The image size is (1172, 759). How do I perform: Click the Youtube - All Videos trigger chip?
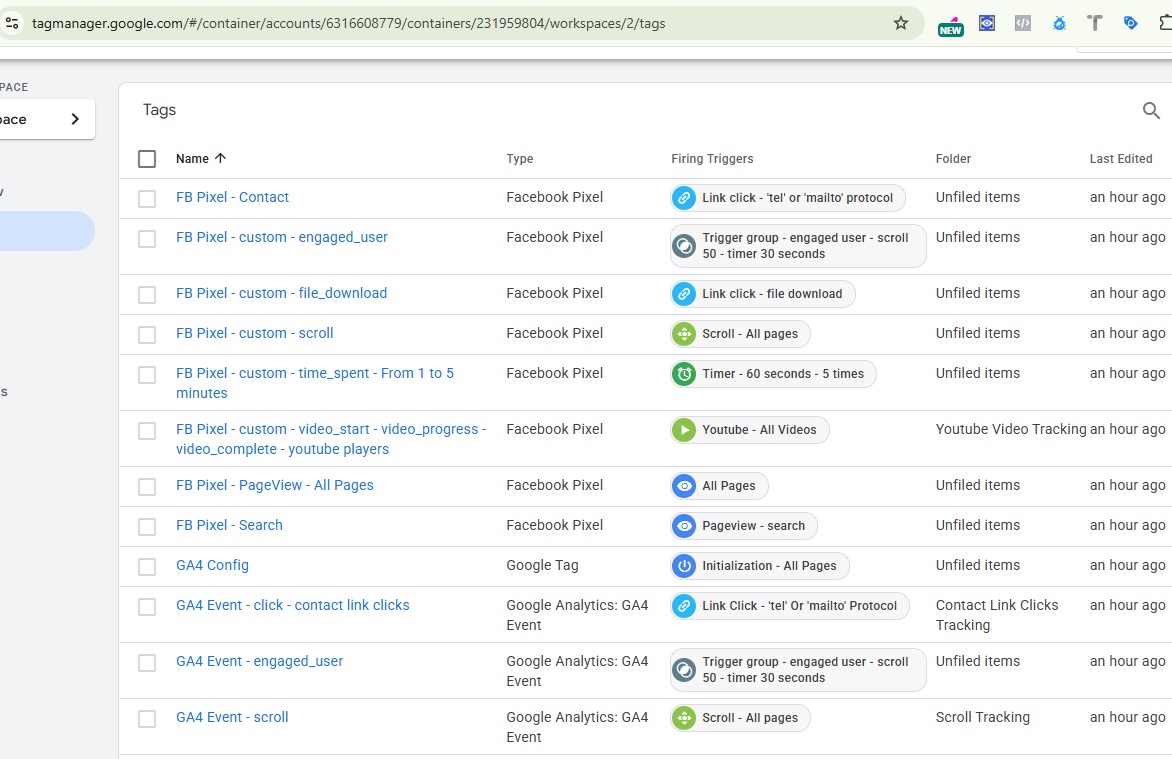750,430
